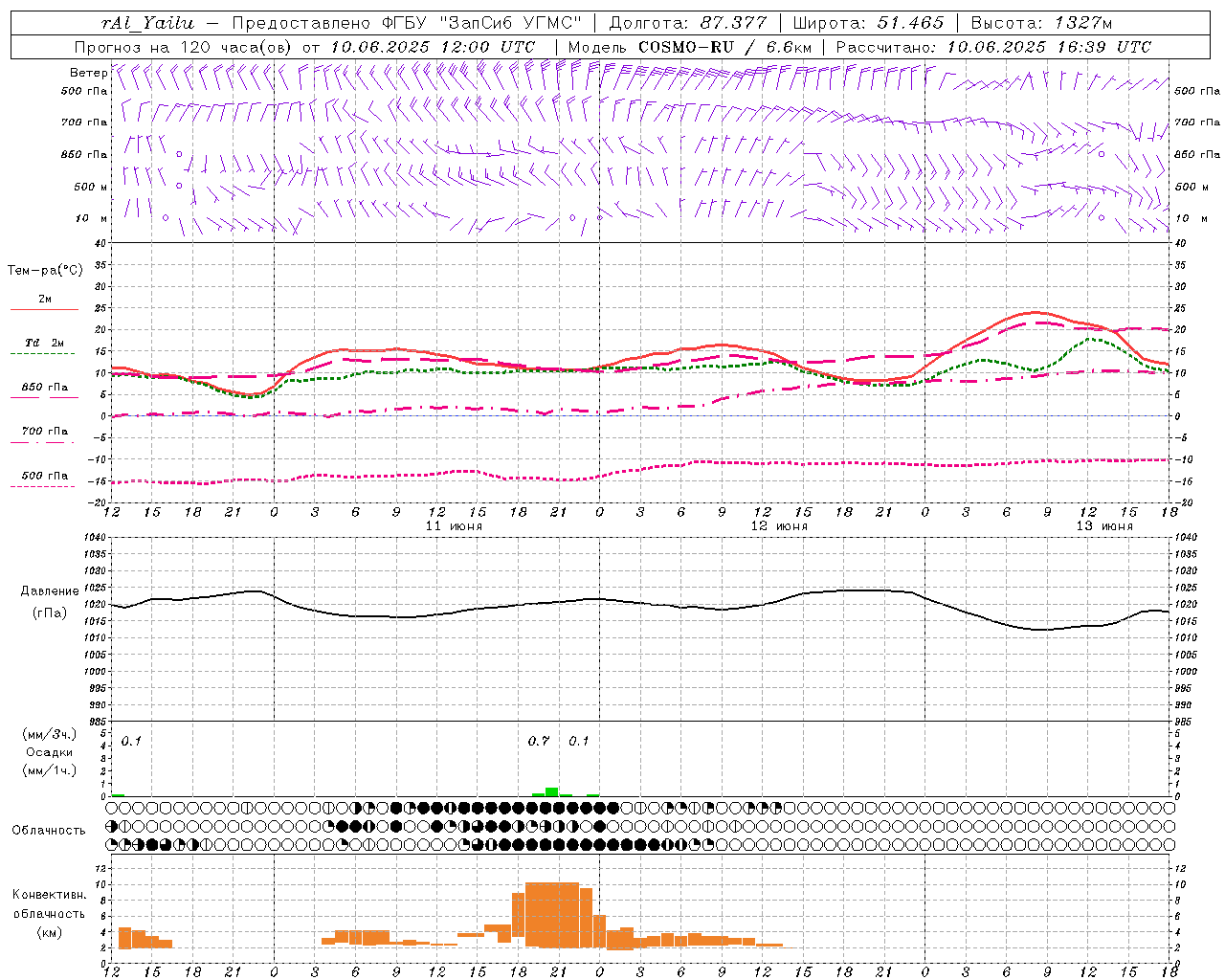Click the '(мм/3ч.)' precipitation unit label

(x=50, y=735)
